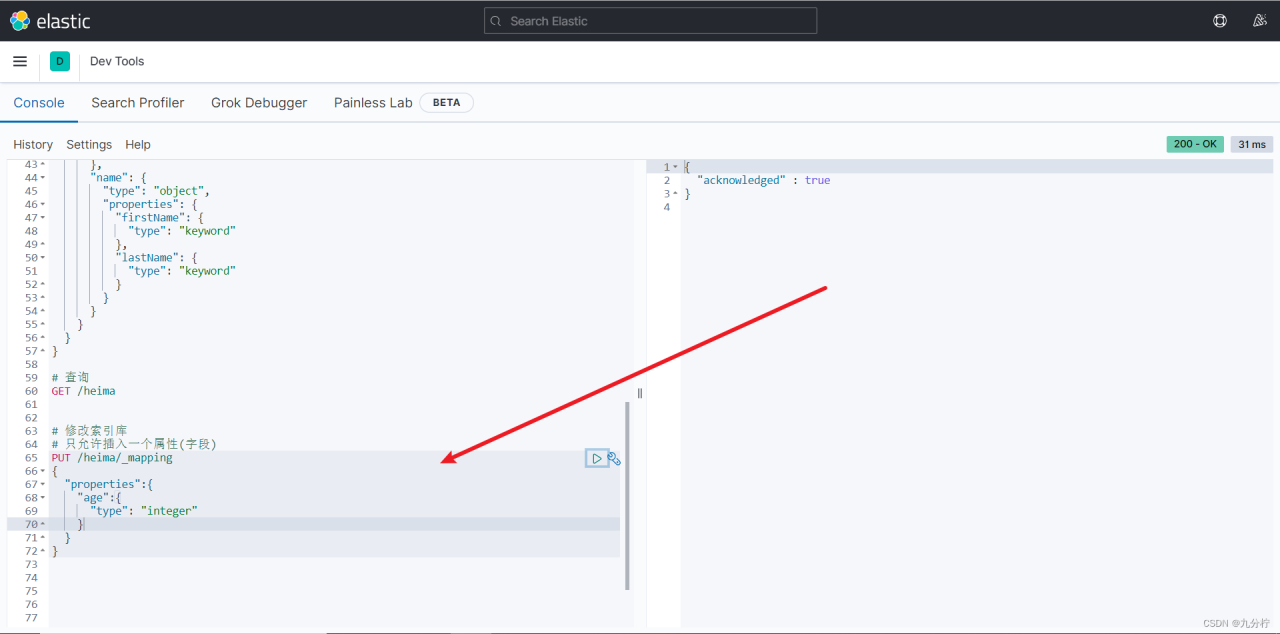Open the newsfeed notifications icon
The width and height of the screenshot is (1280, 634).
click(x=1260, y=21)
